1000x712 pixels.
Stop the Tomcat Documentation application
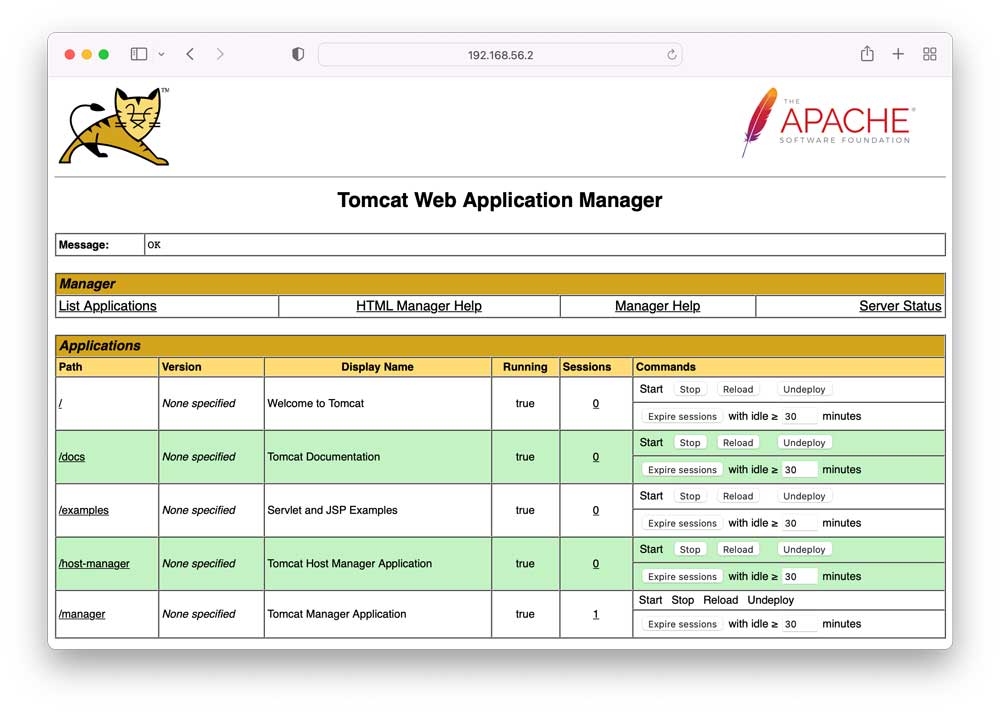click(x=689, y=443)
